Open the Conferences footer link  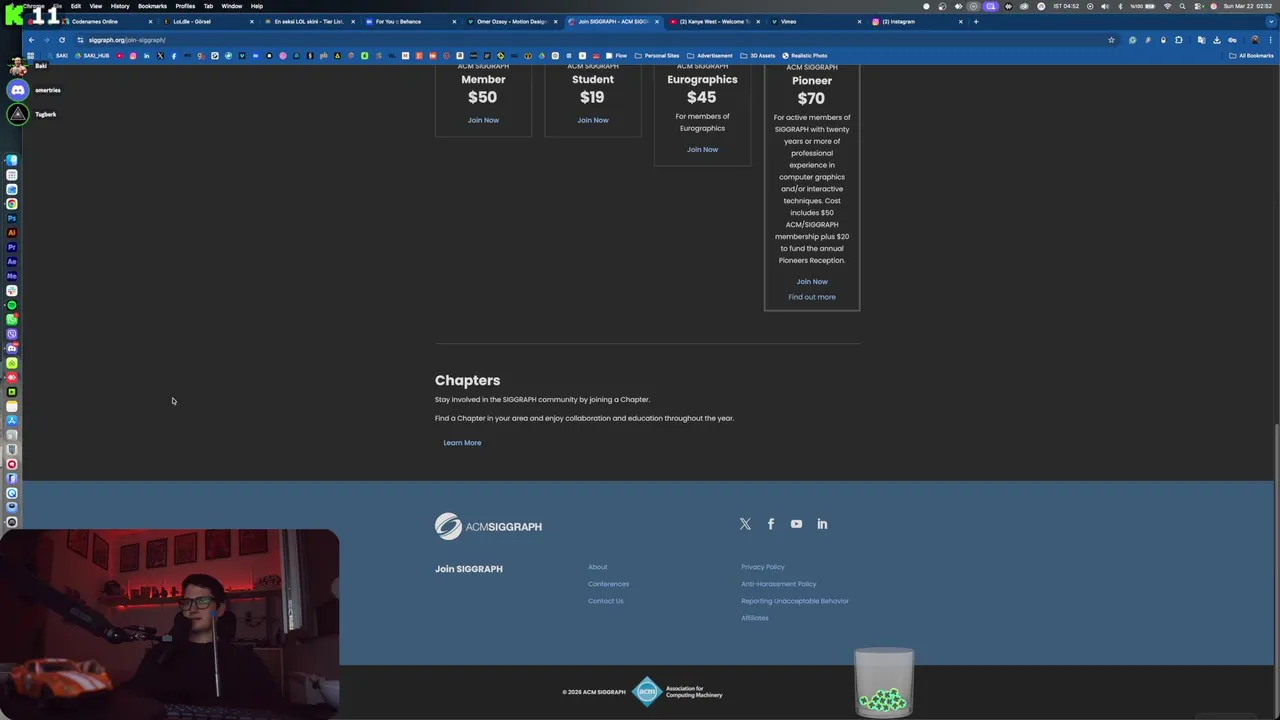point(608,584)
